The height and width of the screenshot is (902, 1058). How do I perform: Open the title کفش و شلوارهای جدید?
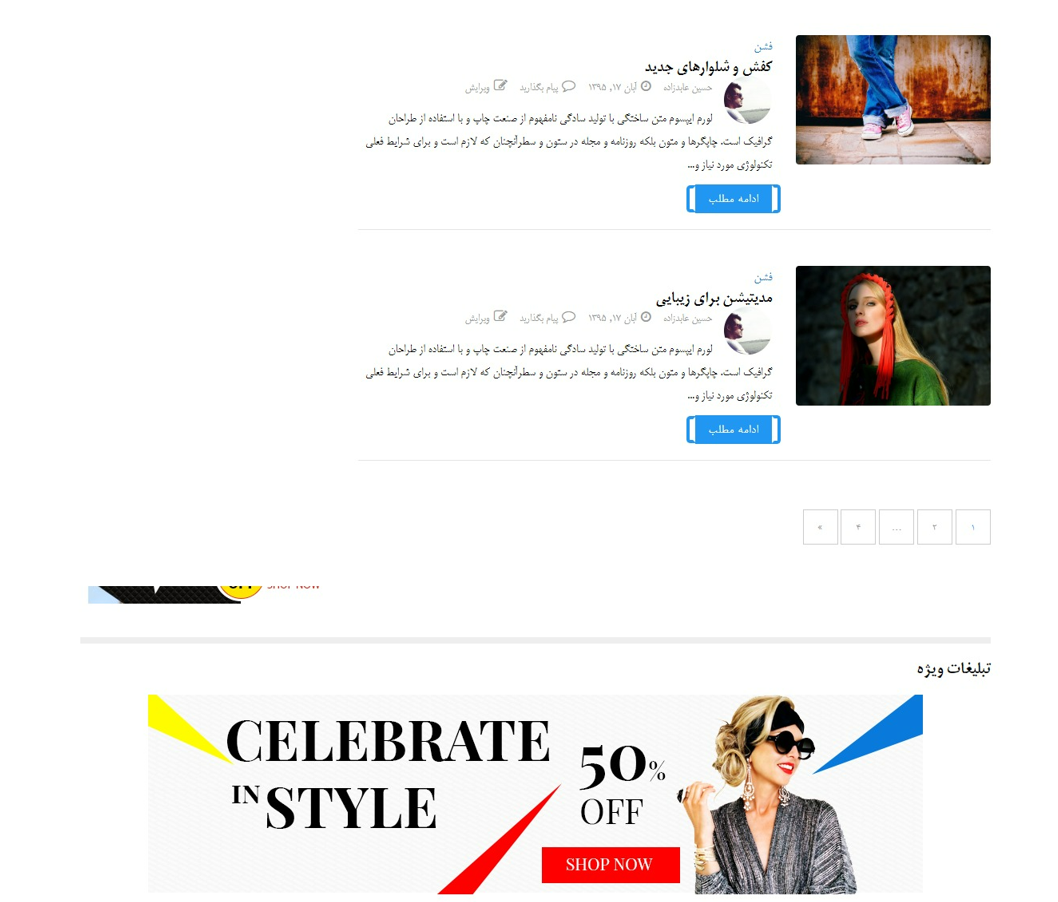(x=708, y=67)
